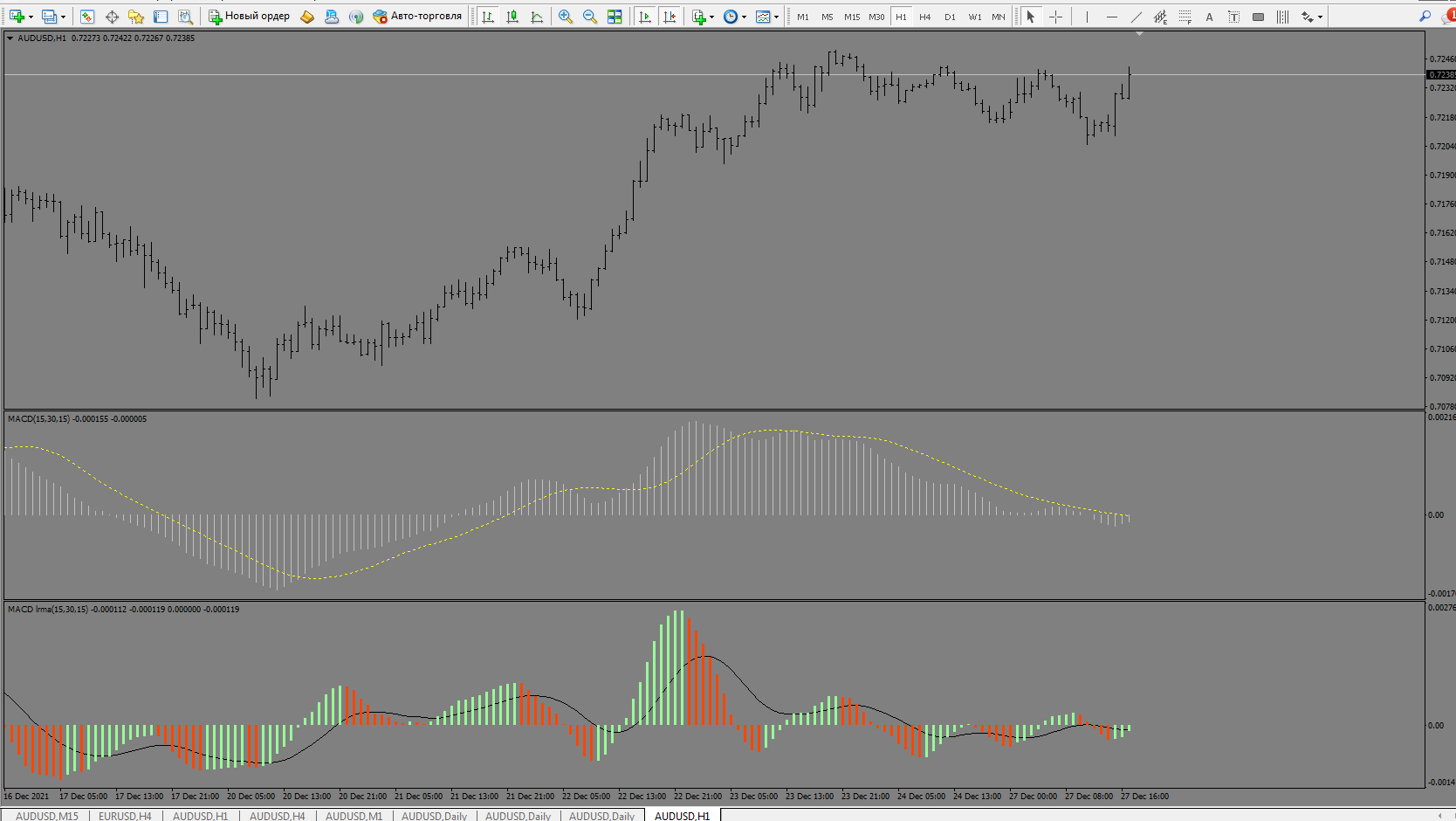This screenshot has height=821, width=1456.
Task: Open the Navigator panel with star folder icon
Action: 136,17
